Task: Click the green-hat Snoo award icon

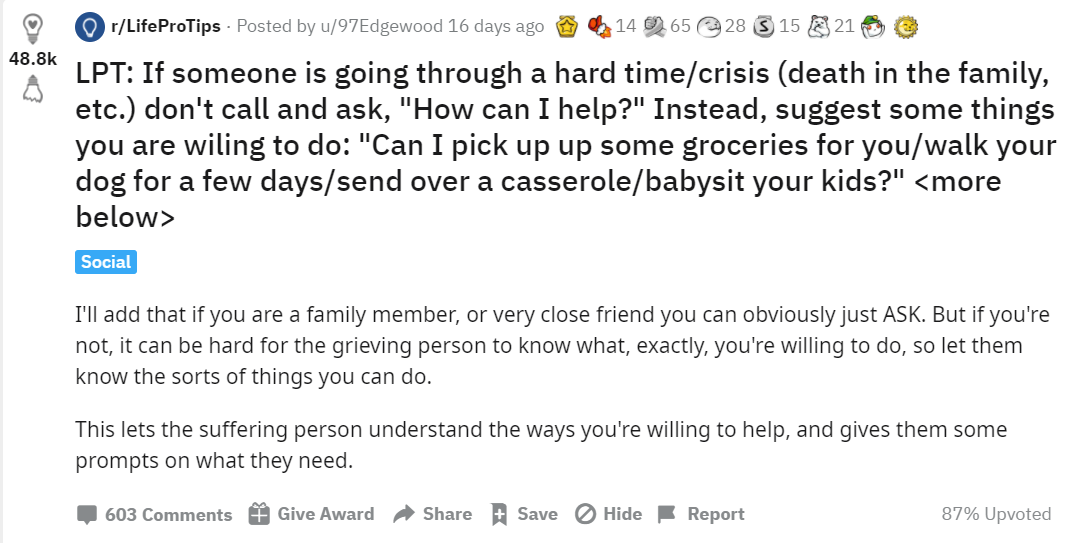Action: click(873, 27)
